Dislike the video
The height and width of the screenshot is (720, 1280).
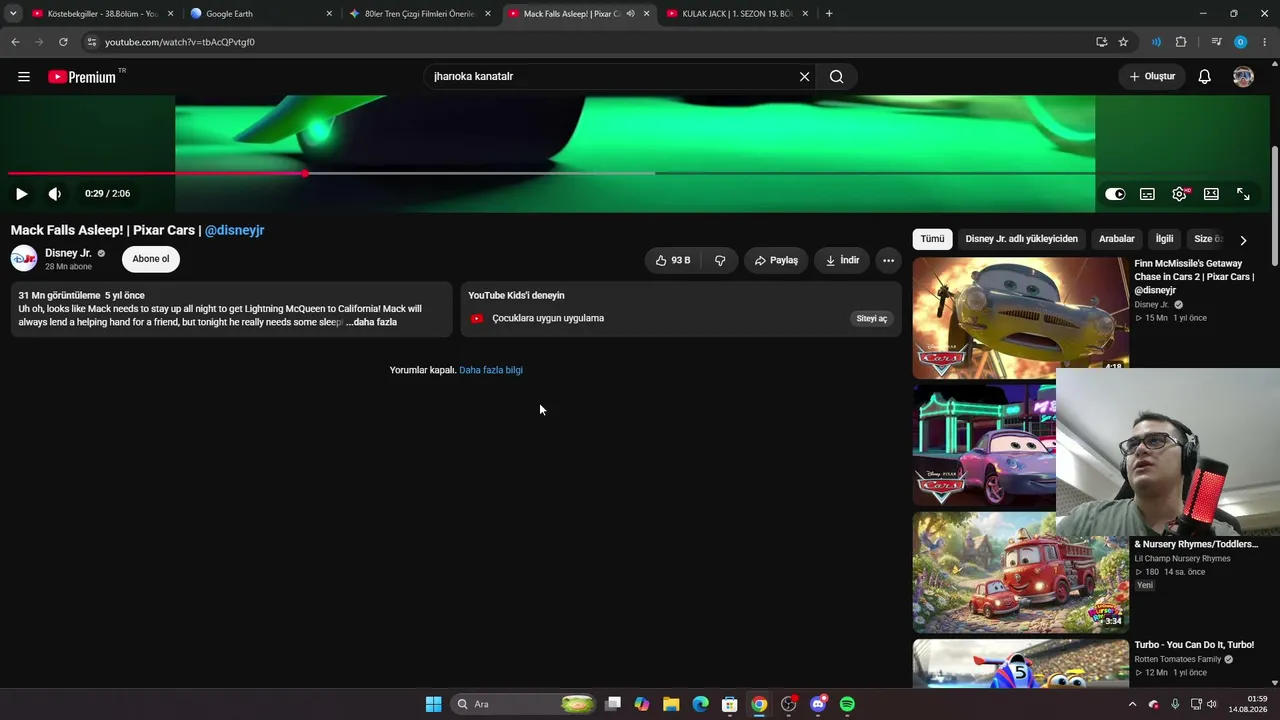pos(720,260)
